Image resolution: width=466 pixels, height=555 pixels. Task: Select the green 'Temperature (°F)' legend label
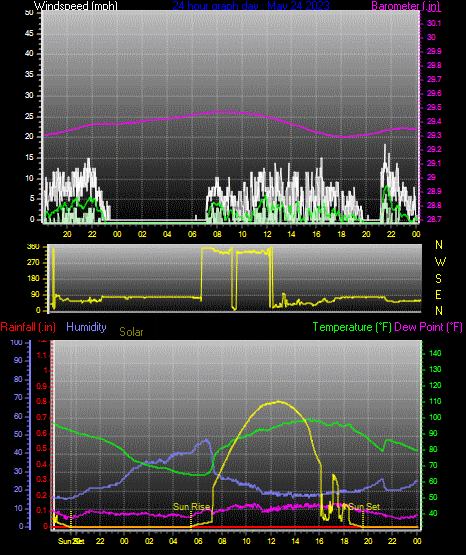(352, 327)
